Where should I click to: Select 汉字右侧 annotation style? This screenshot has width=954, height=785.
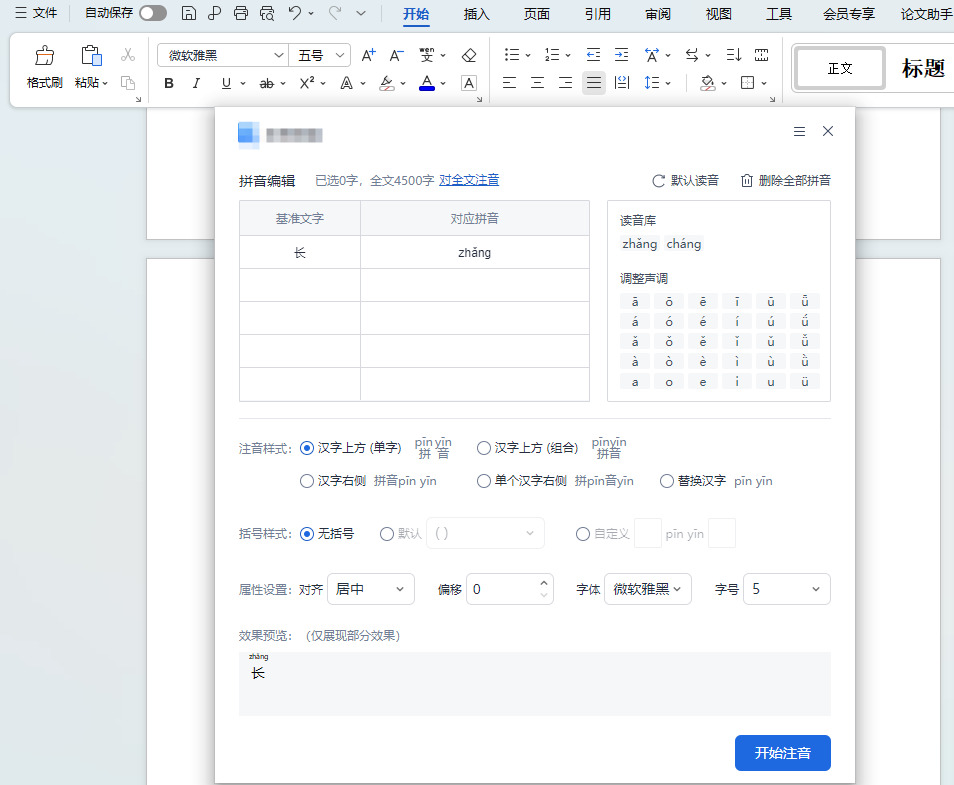(x=307, y=481)
